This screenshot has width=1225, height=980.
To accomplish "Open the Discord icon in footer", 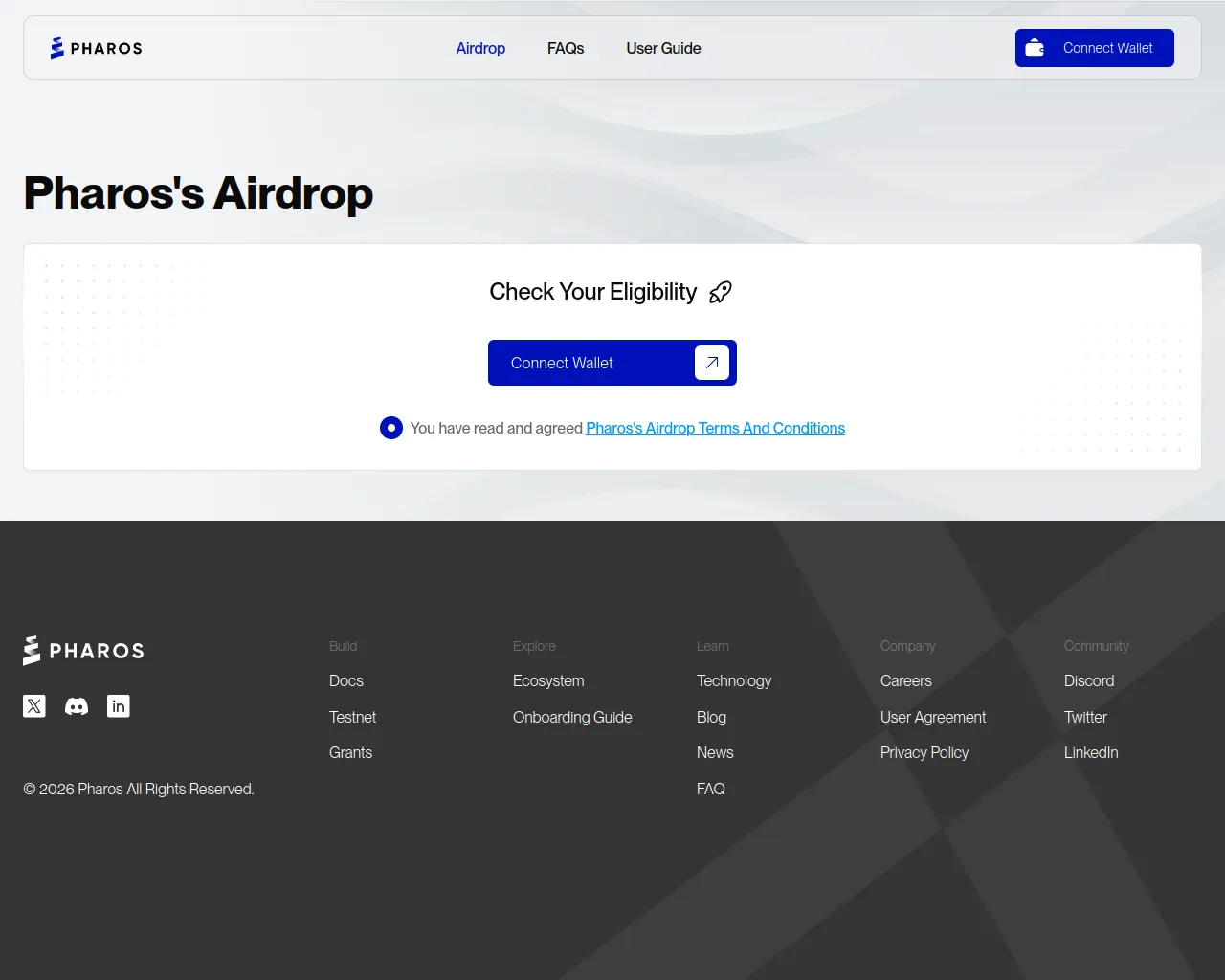I will click(x=77, y=706).
